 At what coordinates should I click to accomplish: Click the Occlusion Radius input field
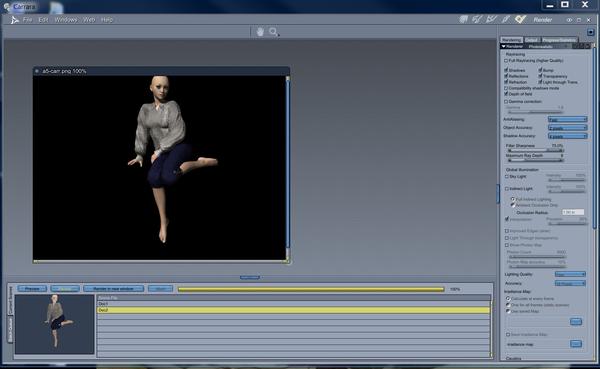pos(573,212)
